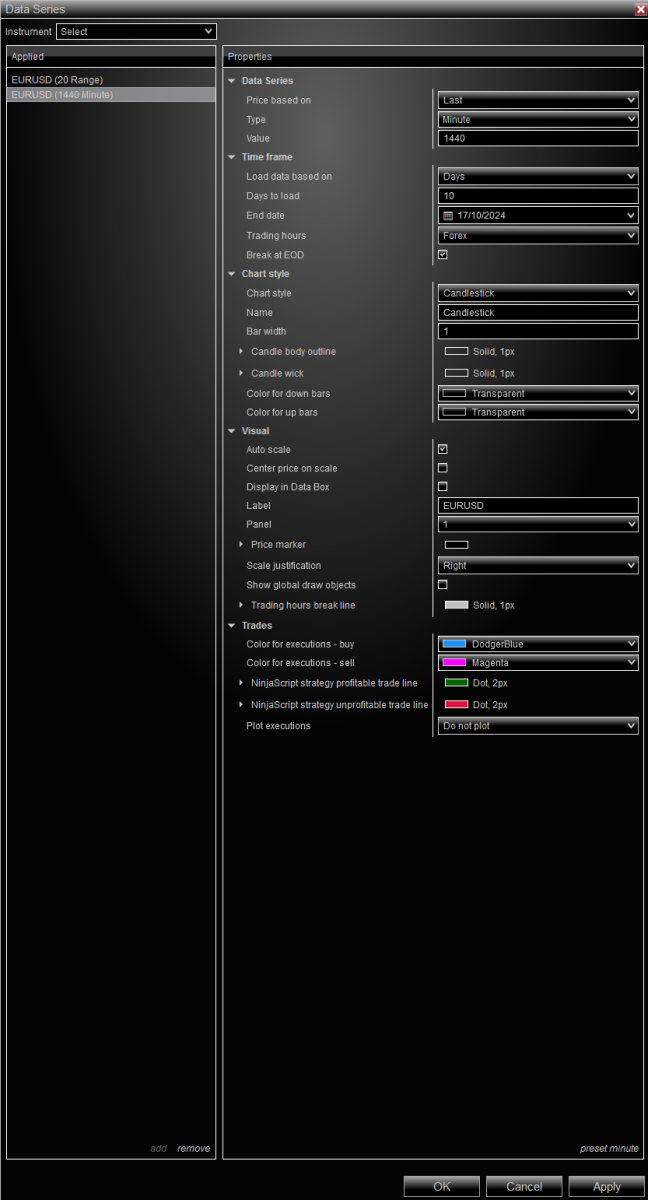Click the Apply button

tap(606, 1186)
